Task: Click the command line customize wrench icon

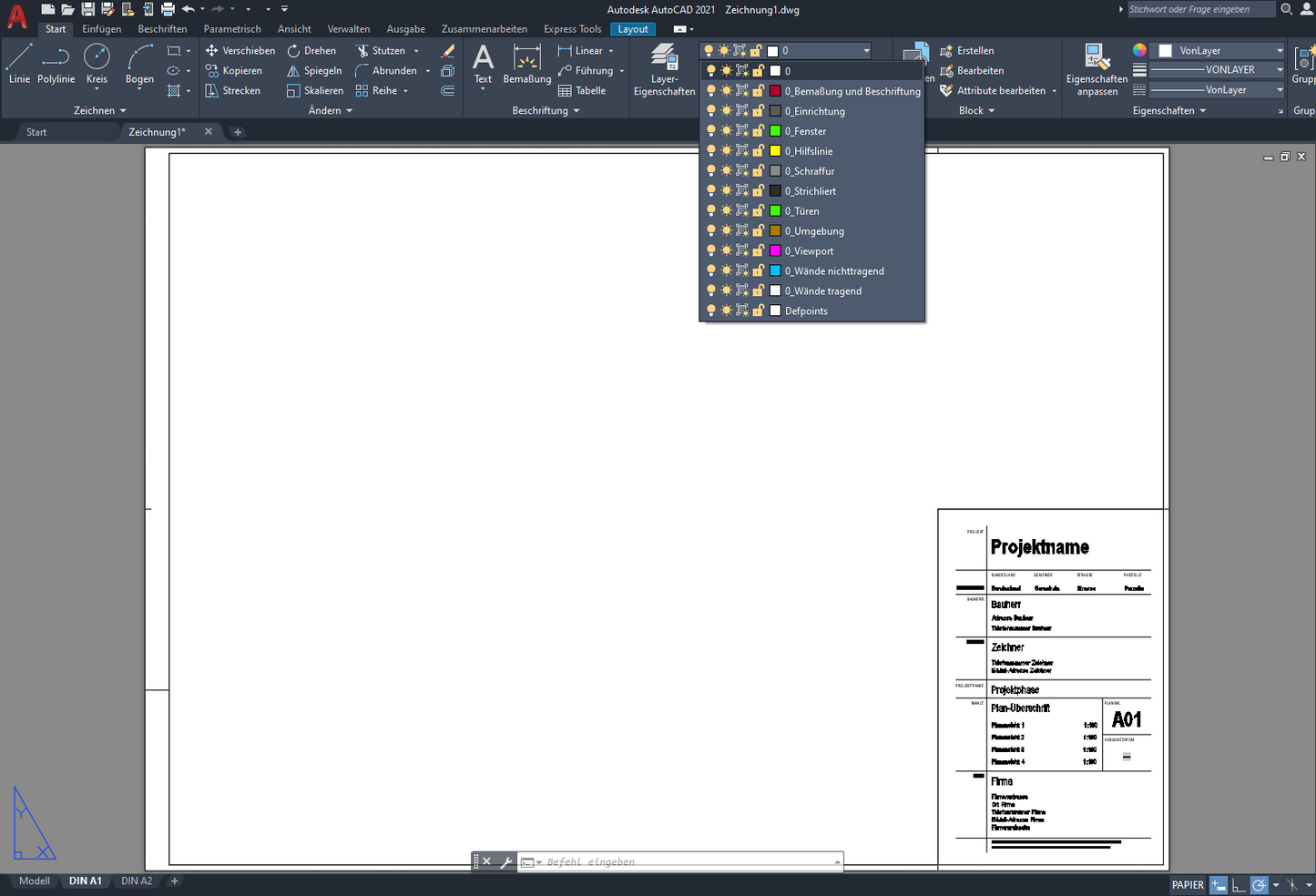Action: pyautogui.click(x=506, y=862)
